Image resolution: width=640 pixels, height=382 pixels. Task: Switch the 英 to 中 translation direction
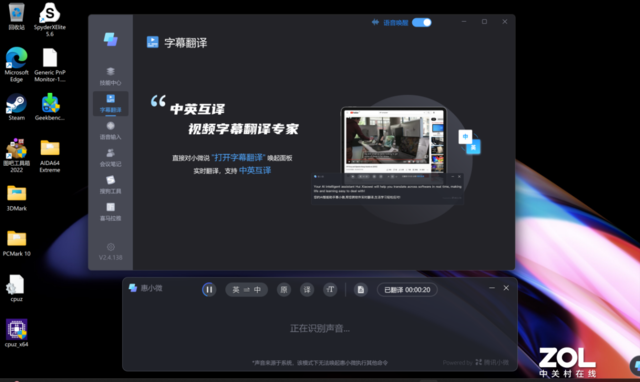(247, 290)
